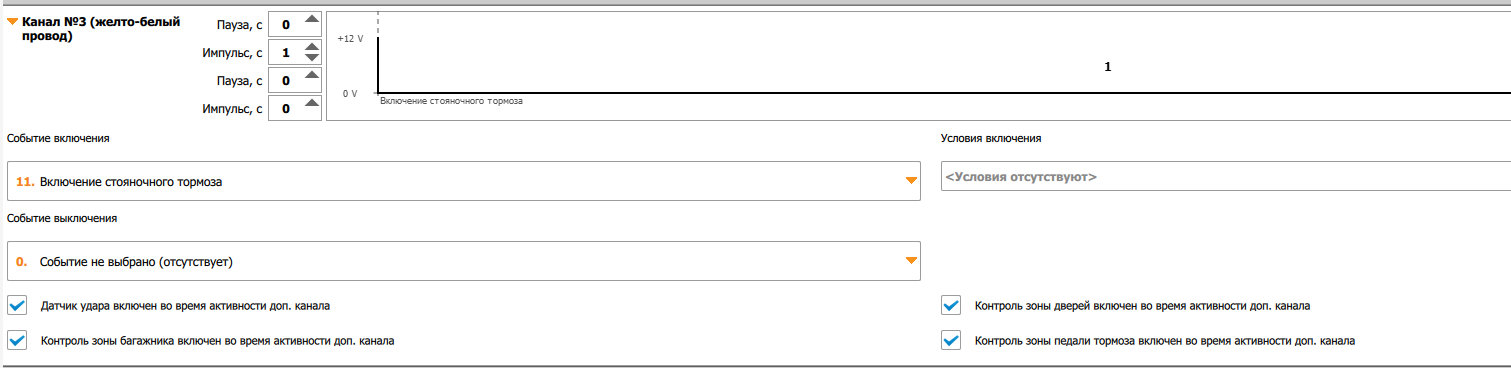Collapse the Канал №3 section triangle
1511x368 pixels.
(x=13, y=22)
